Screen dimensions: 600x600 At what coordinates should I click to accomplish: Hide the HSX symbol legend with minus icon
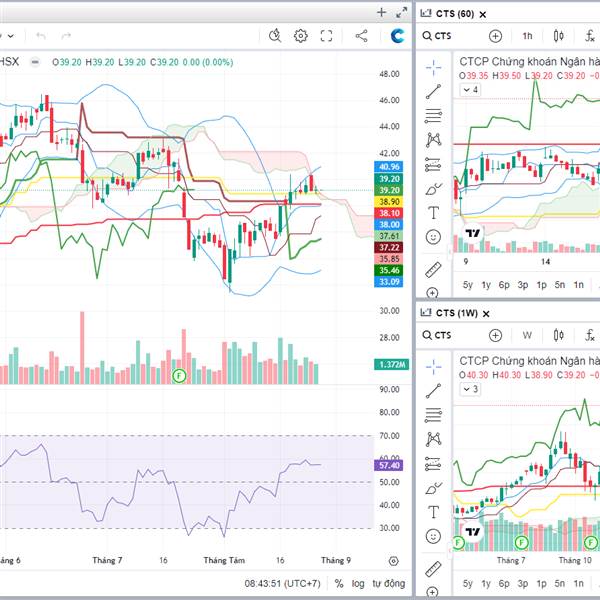click(35, 62)
